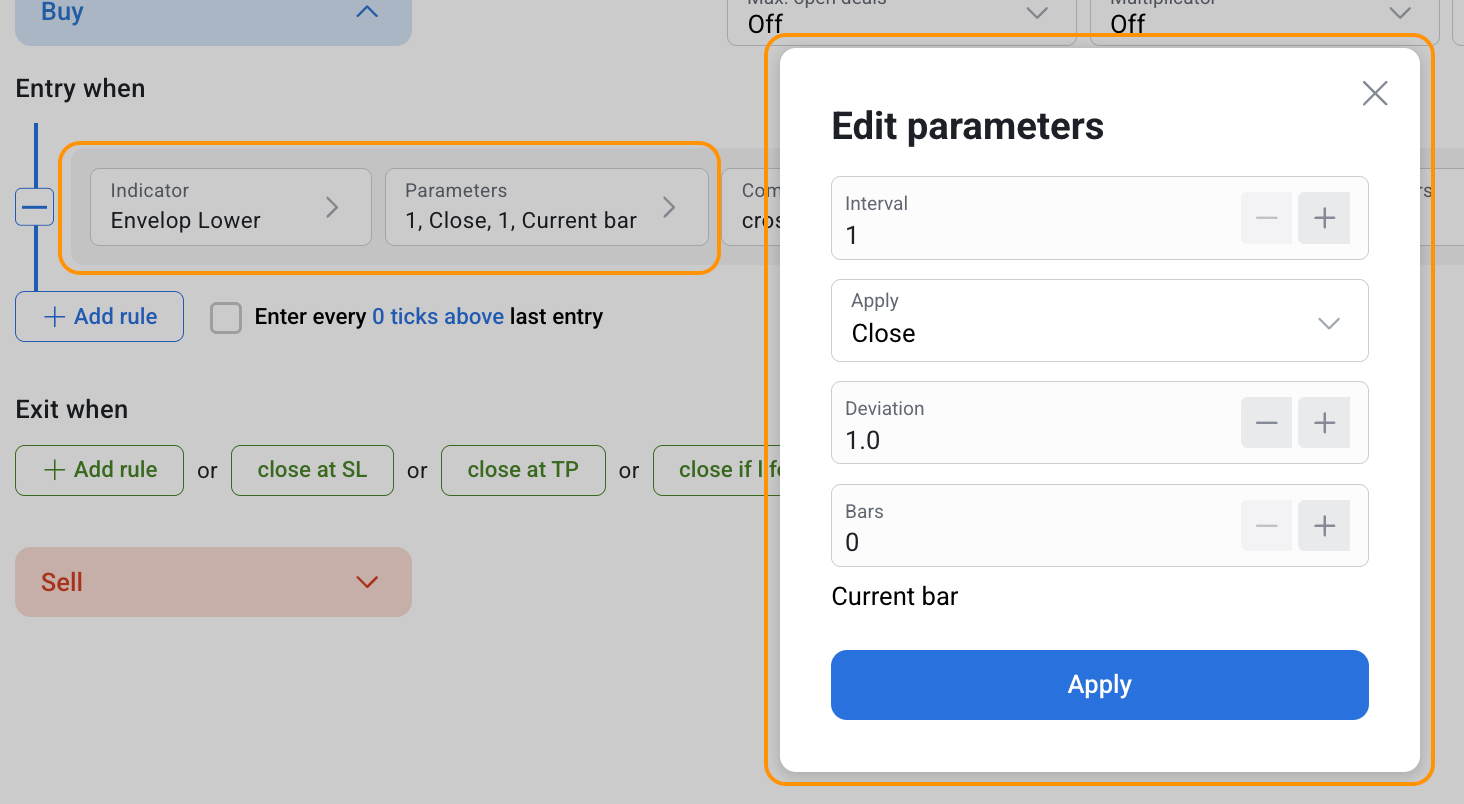Increase the Deviation value with plus

[1324, 423]
